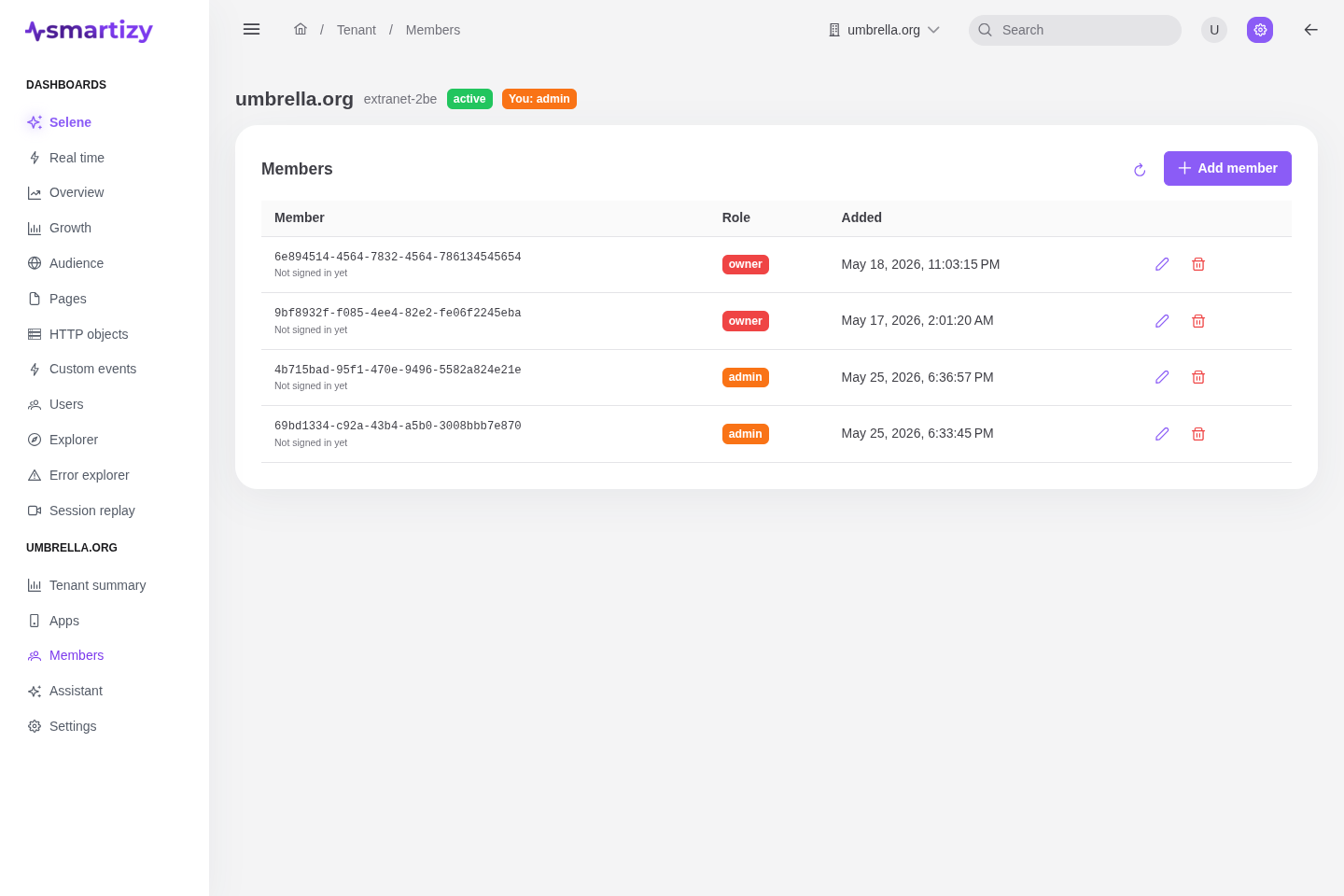Select member ID 4b715bad-95f1-470e-9496-5582a824e21e
Viewport: 1344px width, 896px height.
[398, 370]
